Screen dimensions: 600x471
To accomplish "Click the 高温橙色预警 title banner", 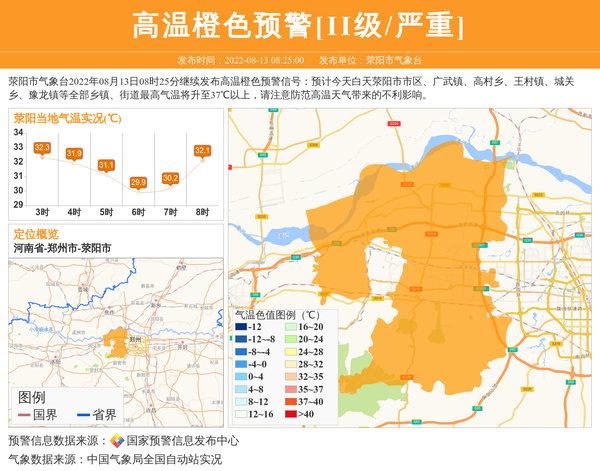I will click(299, 24).
